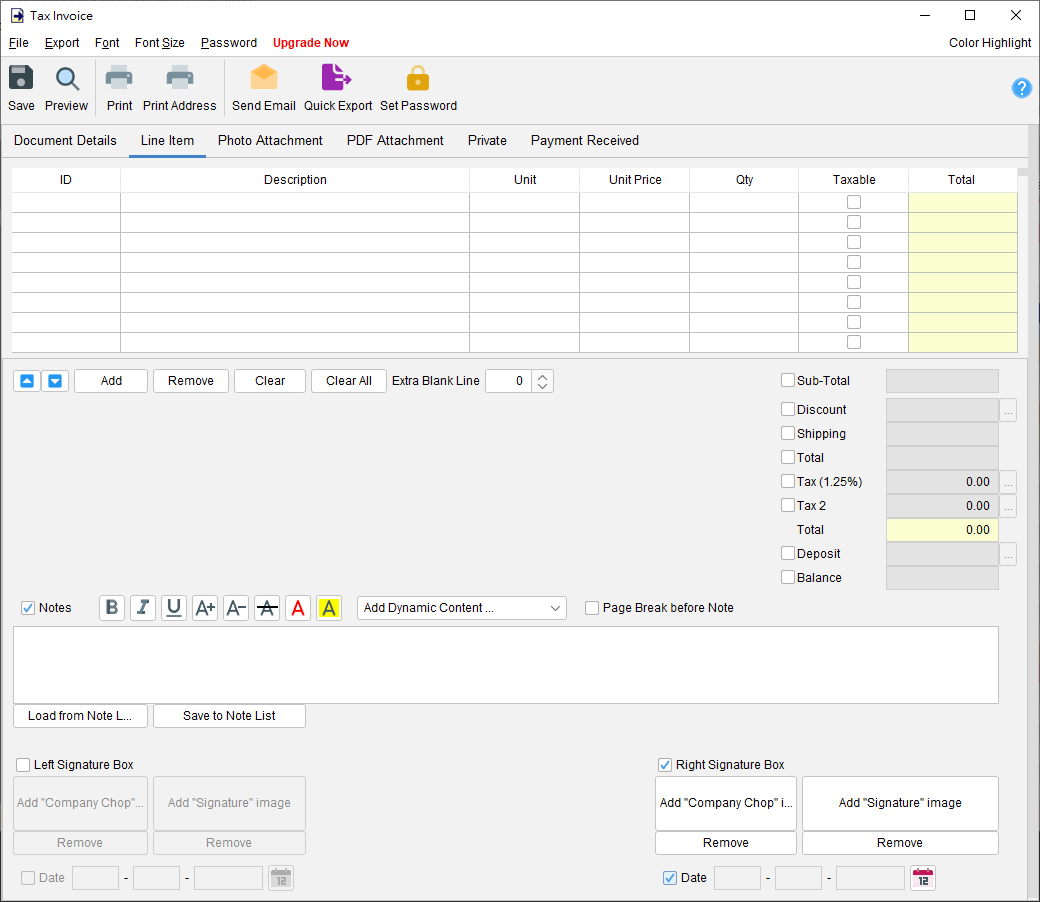
Task: Switch to the Private tab
Action: pyautogui.click(x=487, y=141)
